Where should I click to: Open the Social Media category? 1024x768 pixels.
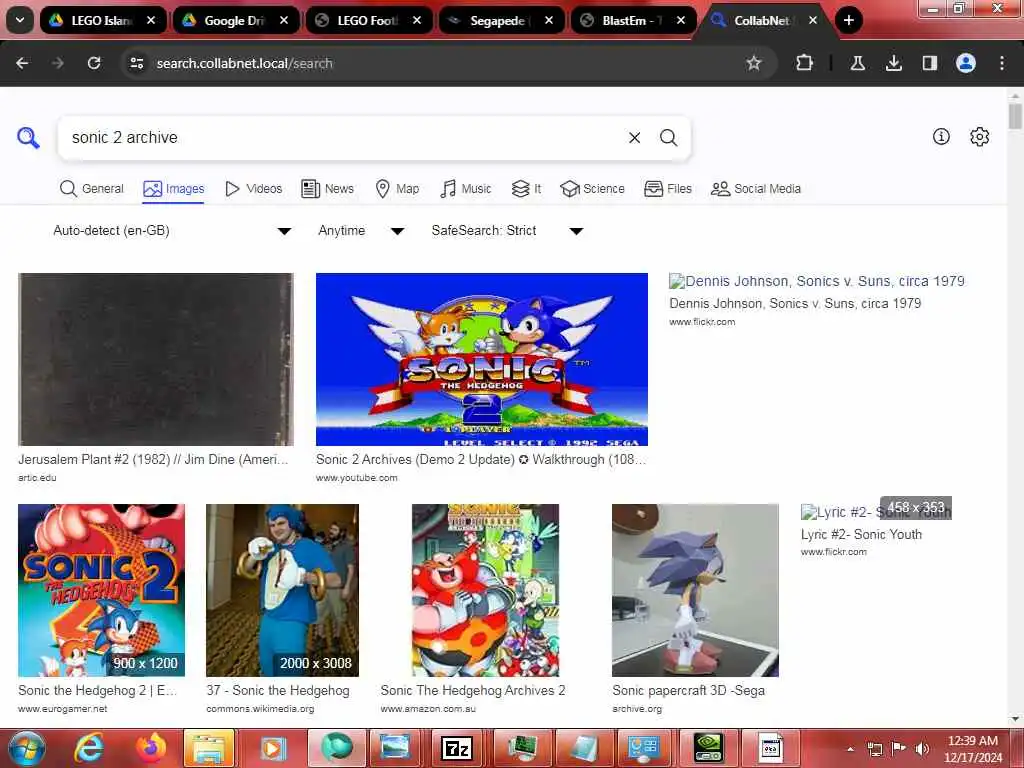pos(756,189)
